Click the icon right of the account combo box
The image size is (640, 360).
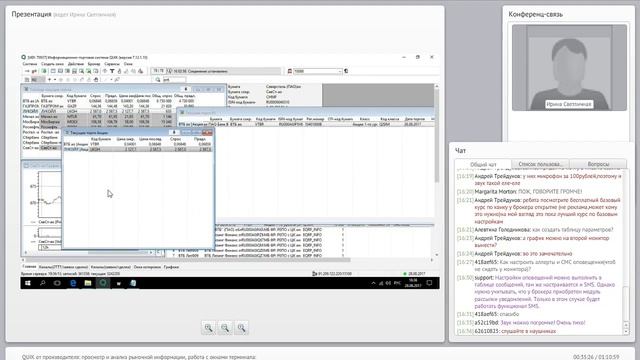pyautogui.click(x=346, y=71)
